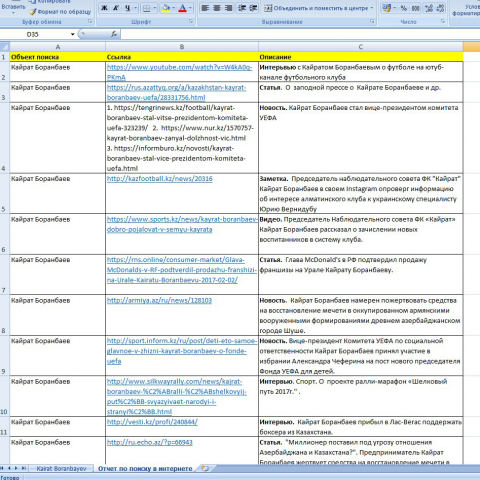Select the Отчет по поиску в интернете tab
480x480 pixels.
[x=145, y=468]
